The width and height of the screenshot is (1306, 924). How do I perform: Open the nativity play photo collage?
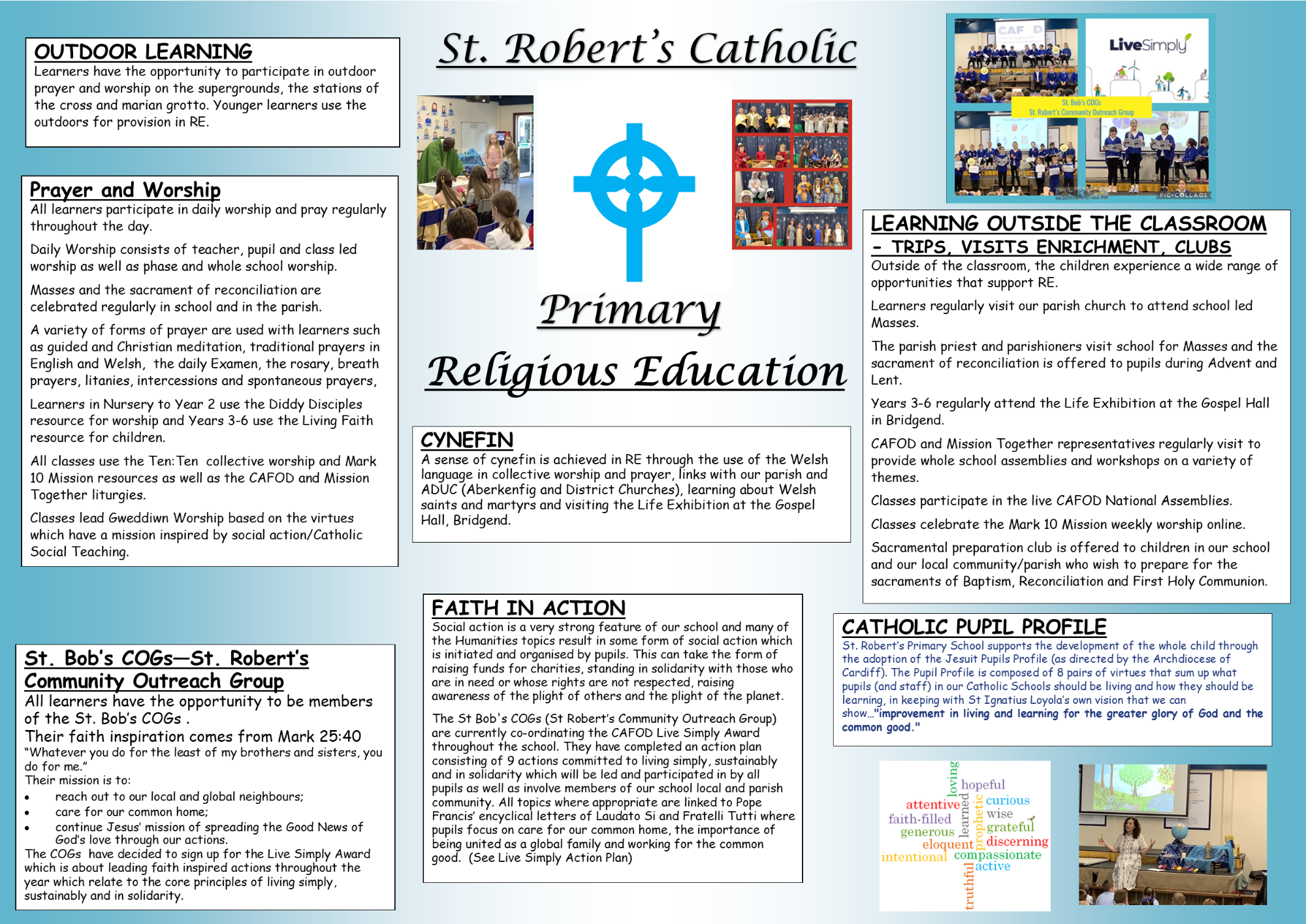[x=791, y=174]
